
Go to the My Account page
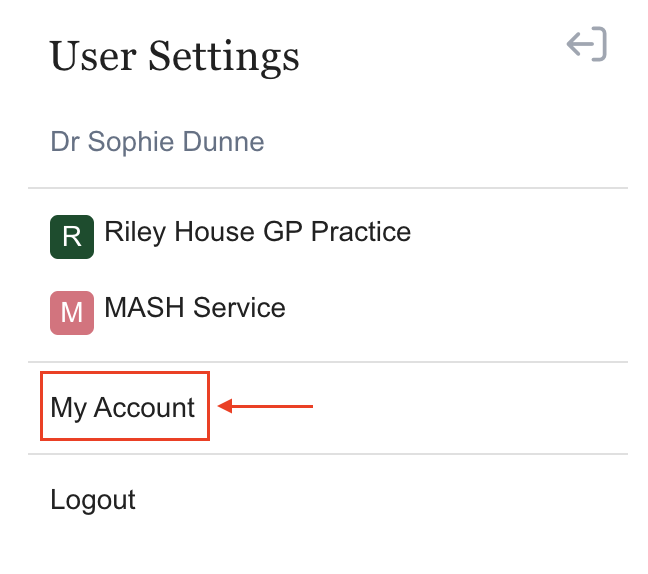coord(123,407)
